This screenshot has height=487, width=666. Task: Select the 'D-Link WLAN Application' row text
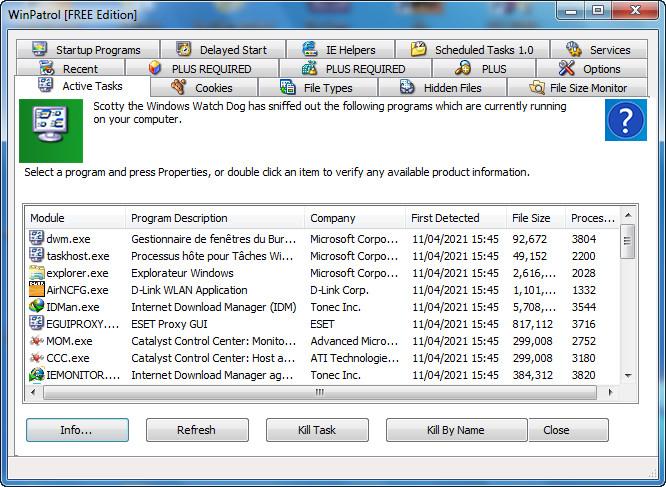(189, 290)
